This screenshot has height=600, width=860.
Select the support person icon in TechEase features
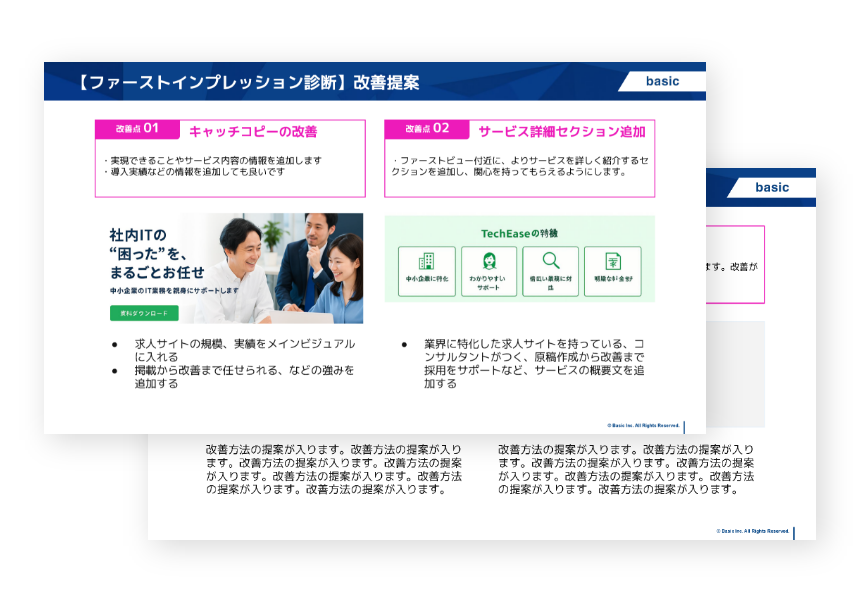click(490, 262)
